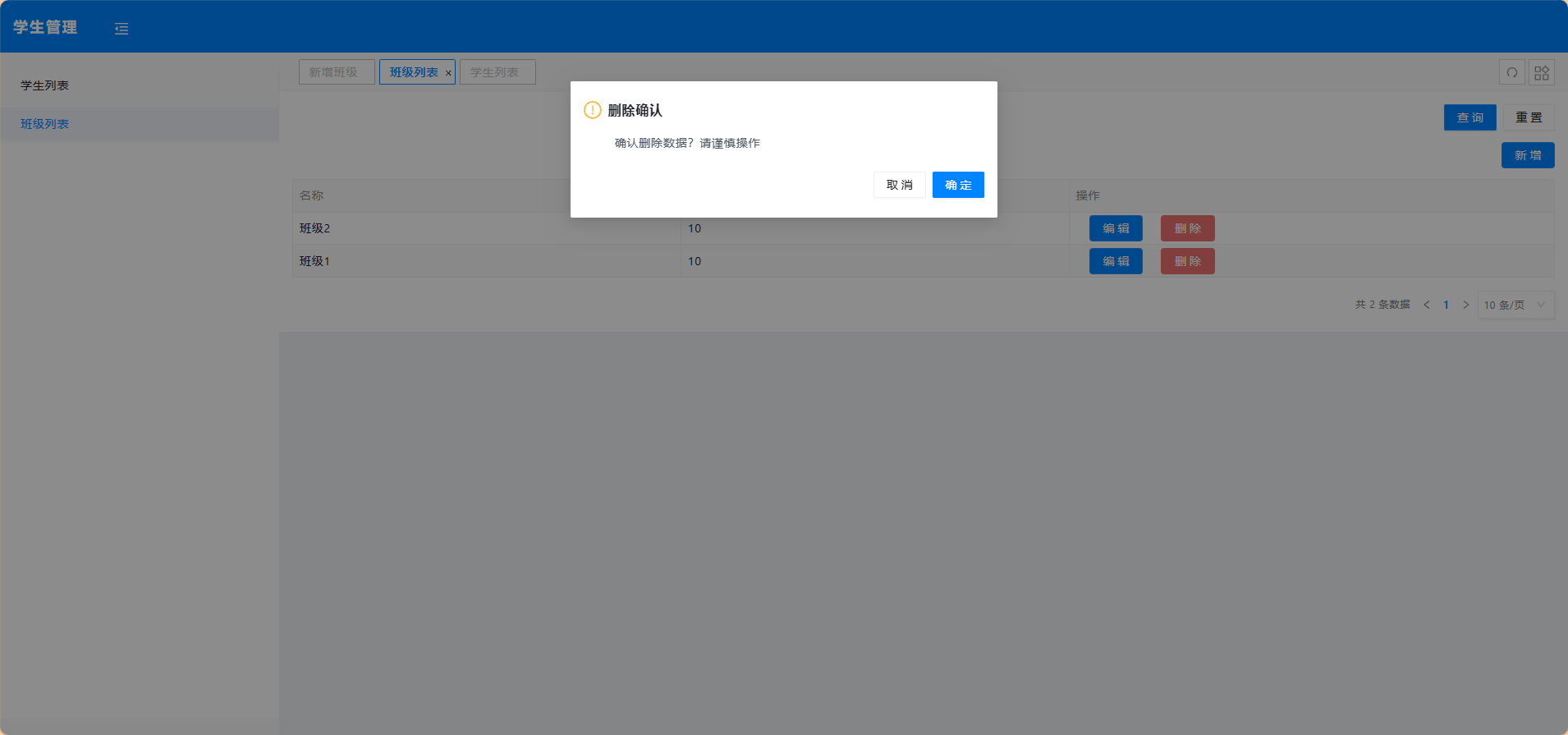1568x735 pixels.
Task: Select the 班级列表 tab
Action: coord(413,72)
